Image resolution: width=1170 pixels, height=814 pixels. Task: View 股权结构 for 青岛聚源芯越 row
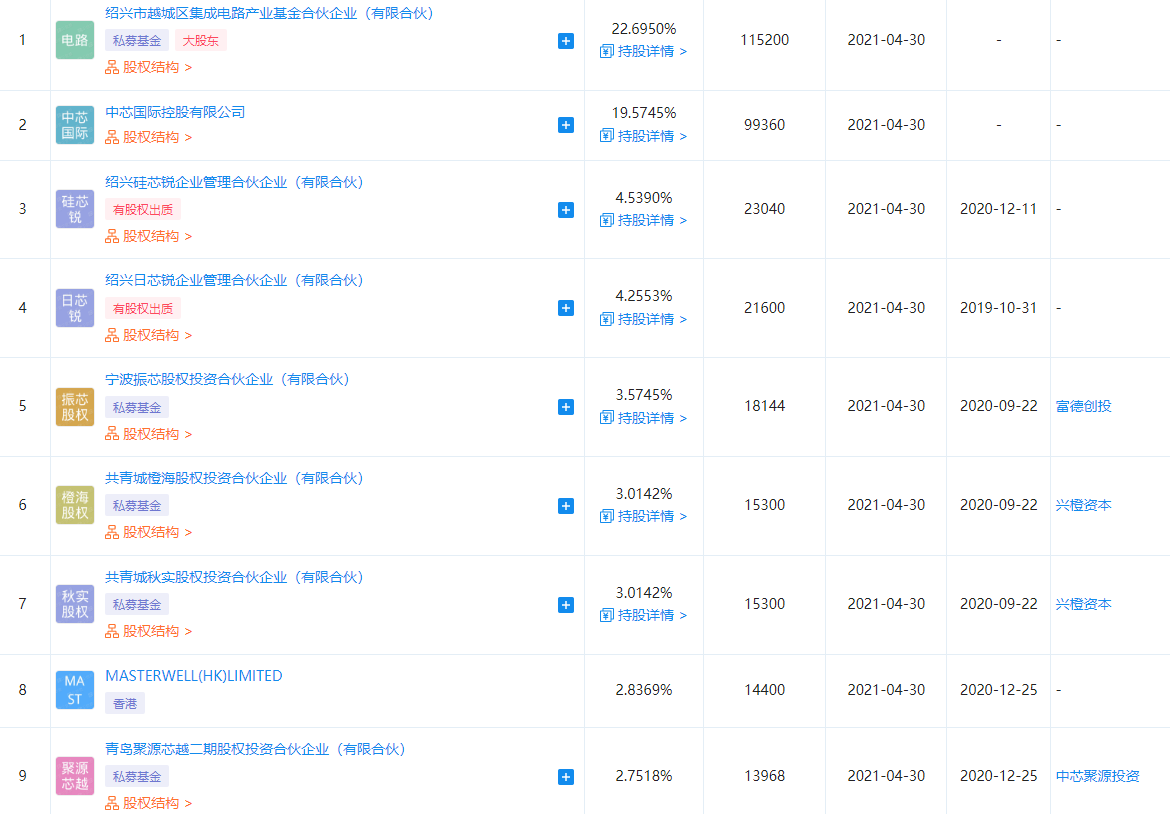point(148,803)
